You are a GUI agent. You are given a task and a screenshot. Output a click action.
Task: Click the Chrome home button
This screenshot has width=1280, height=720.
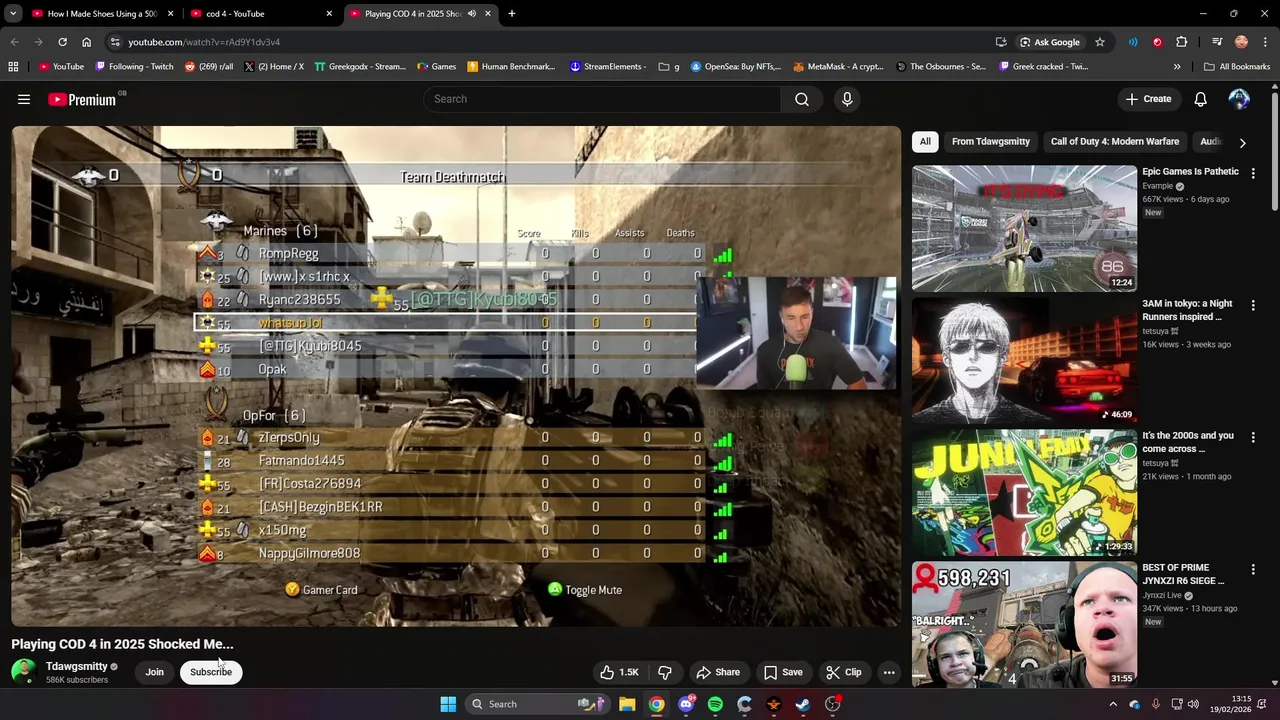coord(87,42)
